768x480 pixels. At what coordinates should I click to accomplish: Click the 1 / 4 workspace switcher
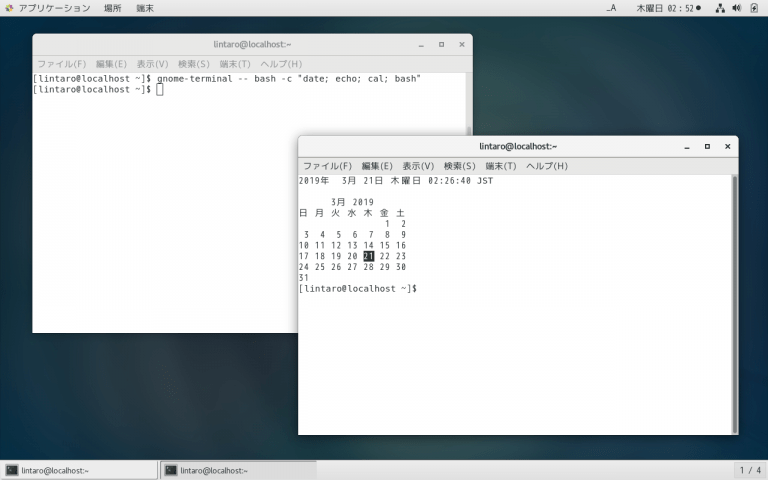[750, 470]
